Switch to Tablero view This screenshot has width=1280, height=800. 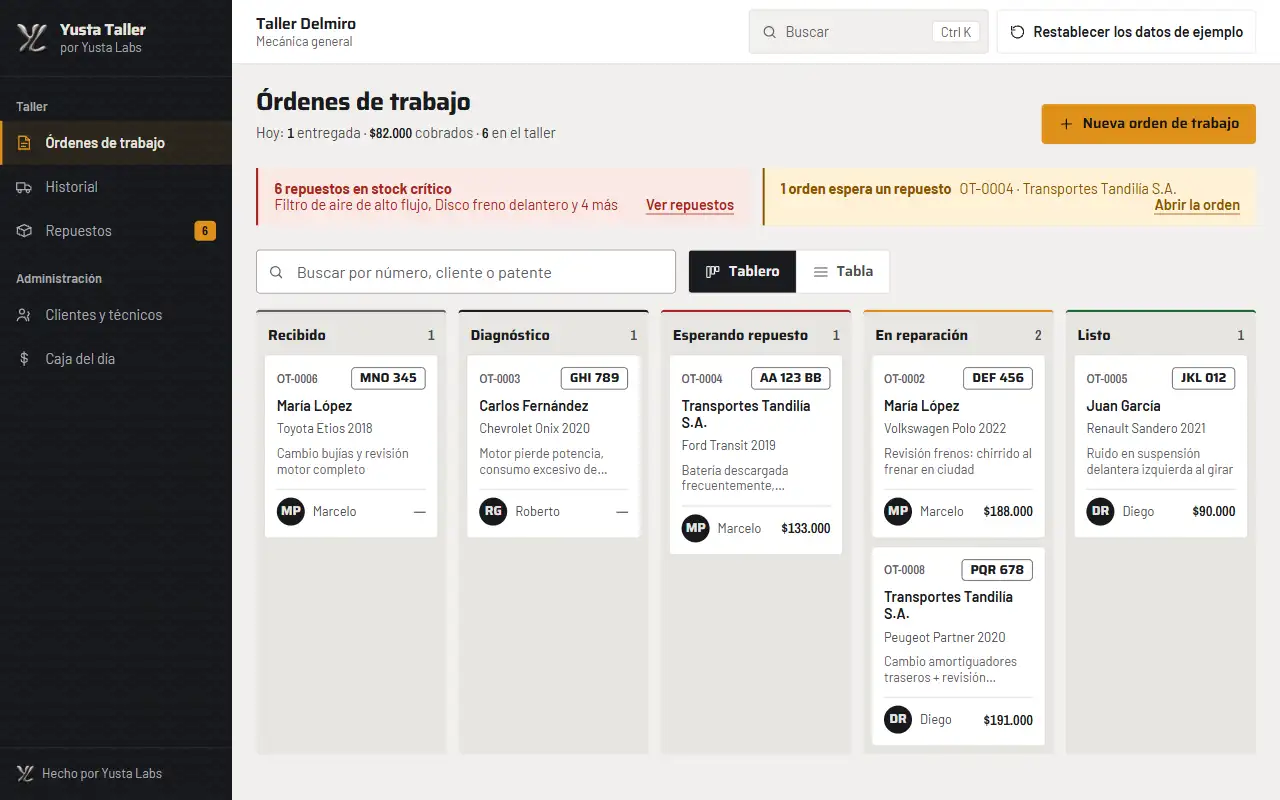743,271
